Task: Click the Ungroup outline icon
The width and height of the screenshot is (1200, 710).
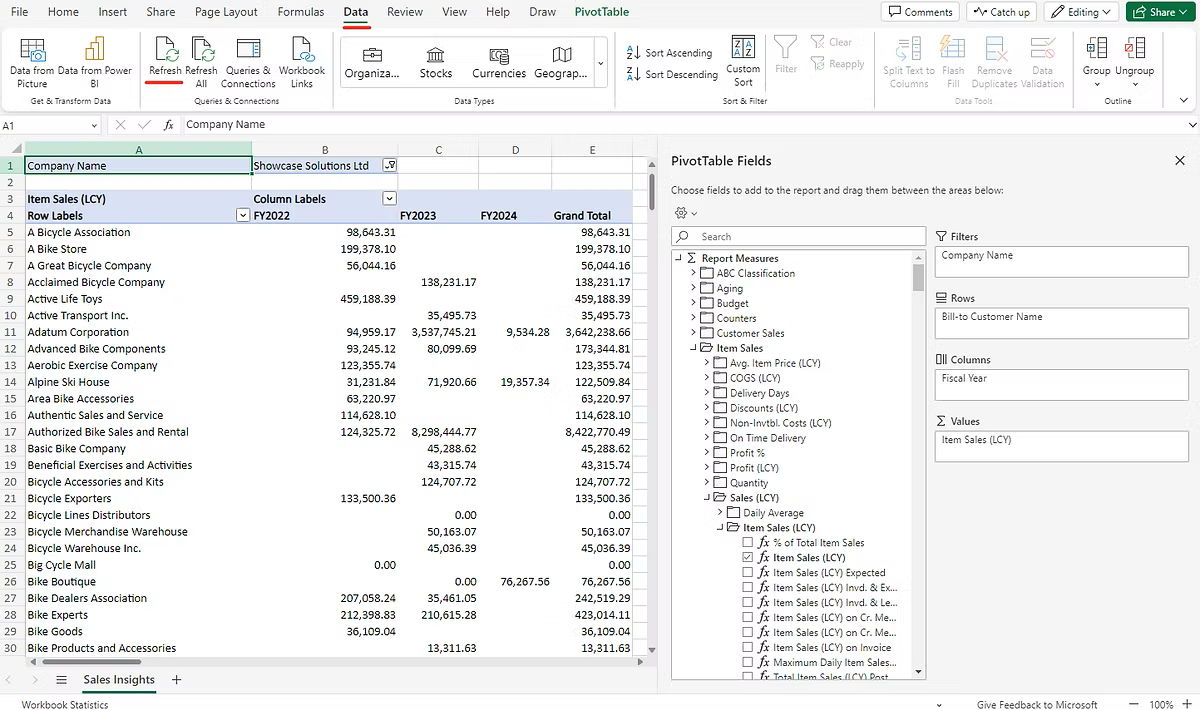Action: tap(1134, 50)
